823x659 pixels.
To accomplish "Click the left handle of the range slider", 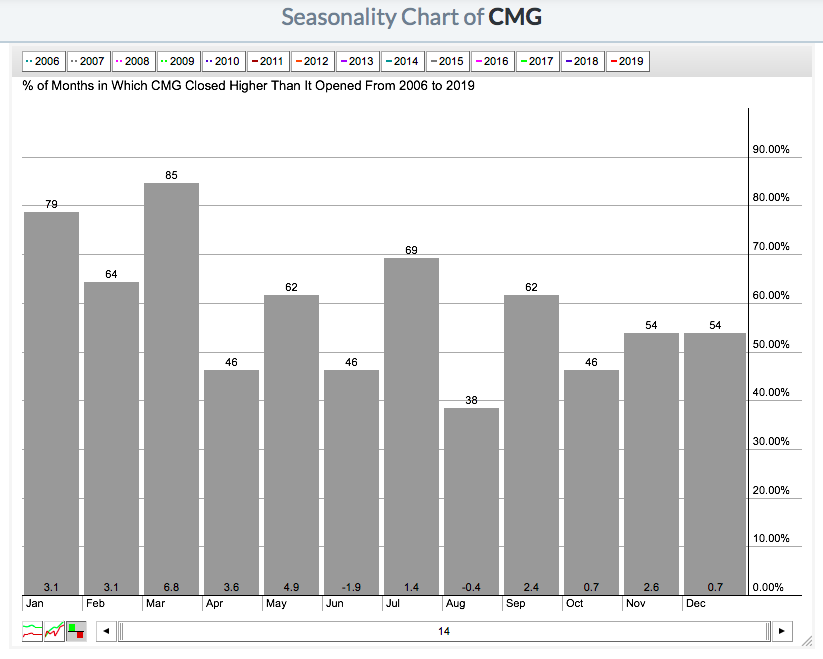I will pyautogui.click(x=118, y=631).
